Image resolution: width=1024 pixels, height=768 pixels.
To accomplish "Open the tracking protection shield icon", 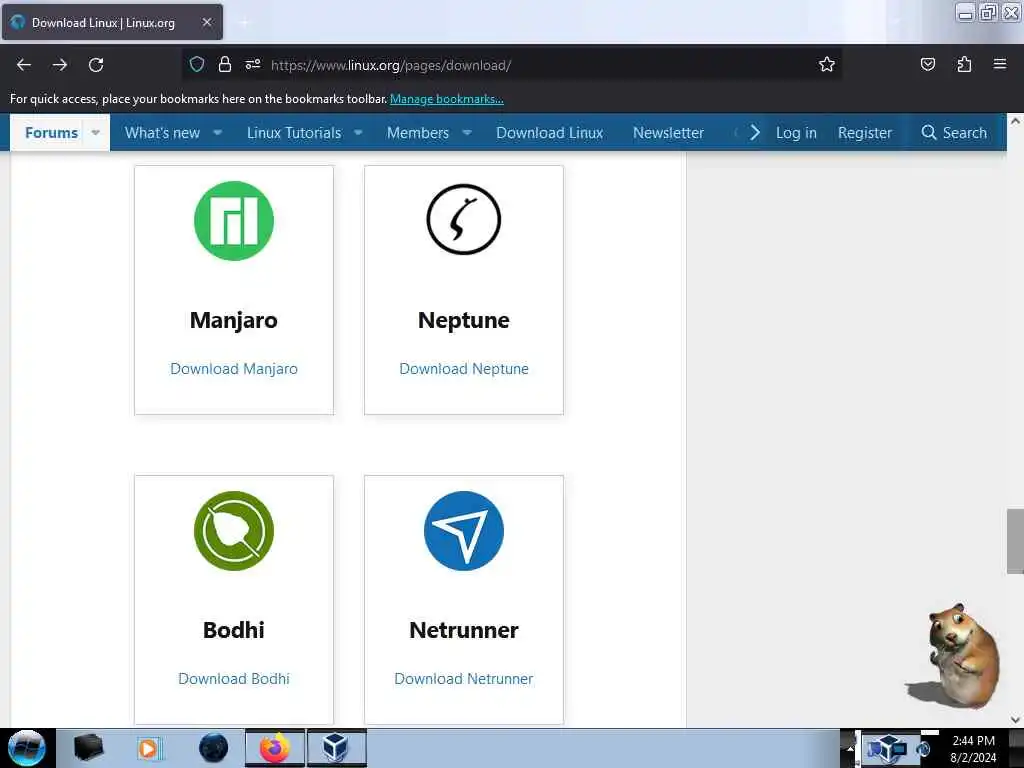I will [197, 65].
